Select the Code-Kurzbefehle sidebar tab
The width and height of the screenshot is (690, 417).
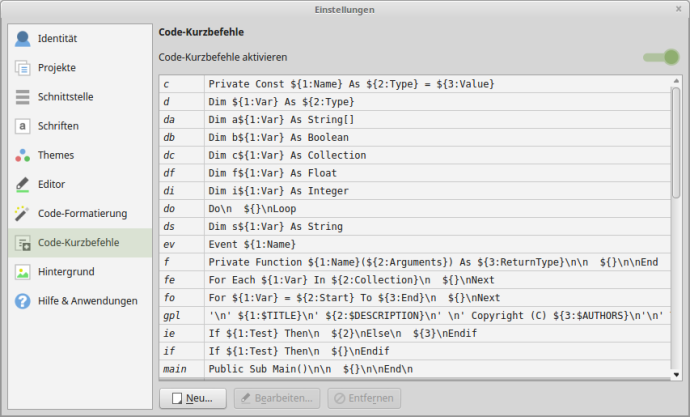(x=78, y=242)
